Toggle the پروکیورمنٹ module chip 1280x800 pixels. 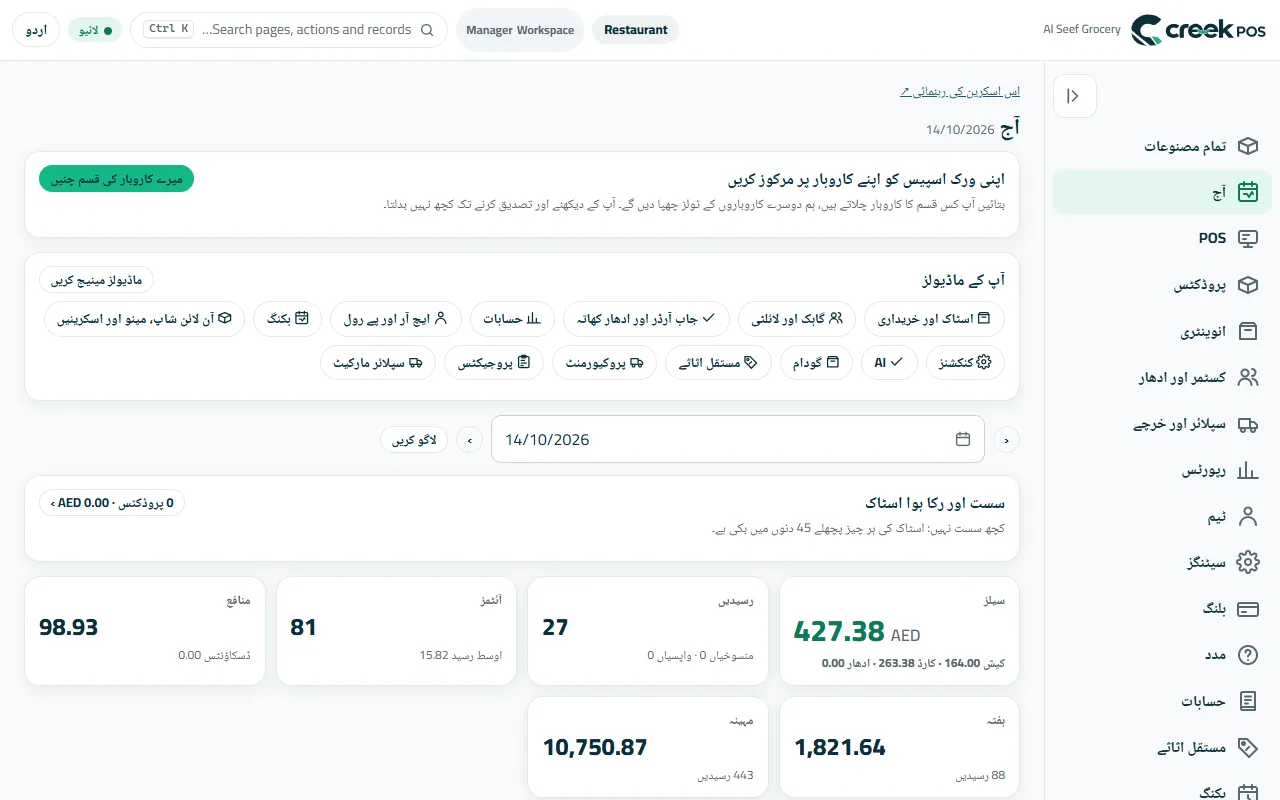point(604,362)
